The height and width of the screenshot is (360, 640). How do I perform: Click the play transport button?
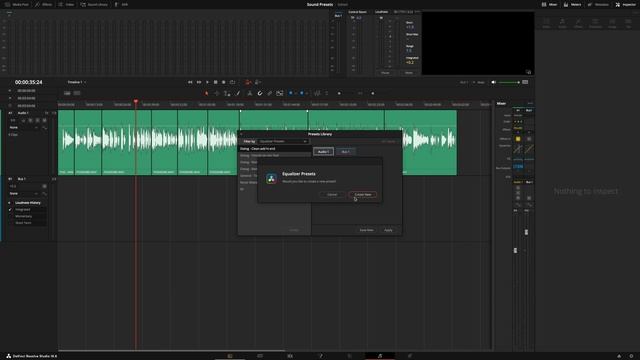tap(207, 82)
